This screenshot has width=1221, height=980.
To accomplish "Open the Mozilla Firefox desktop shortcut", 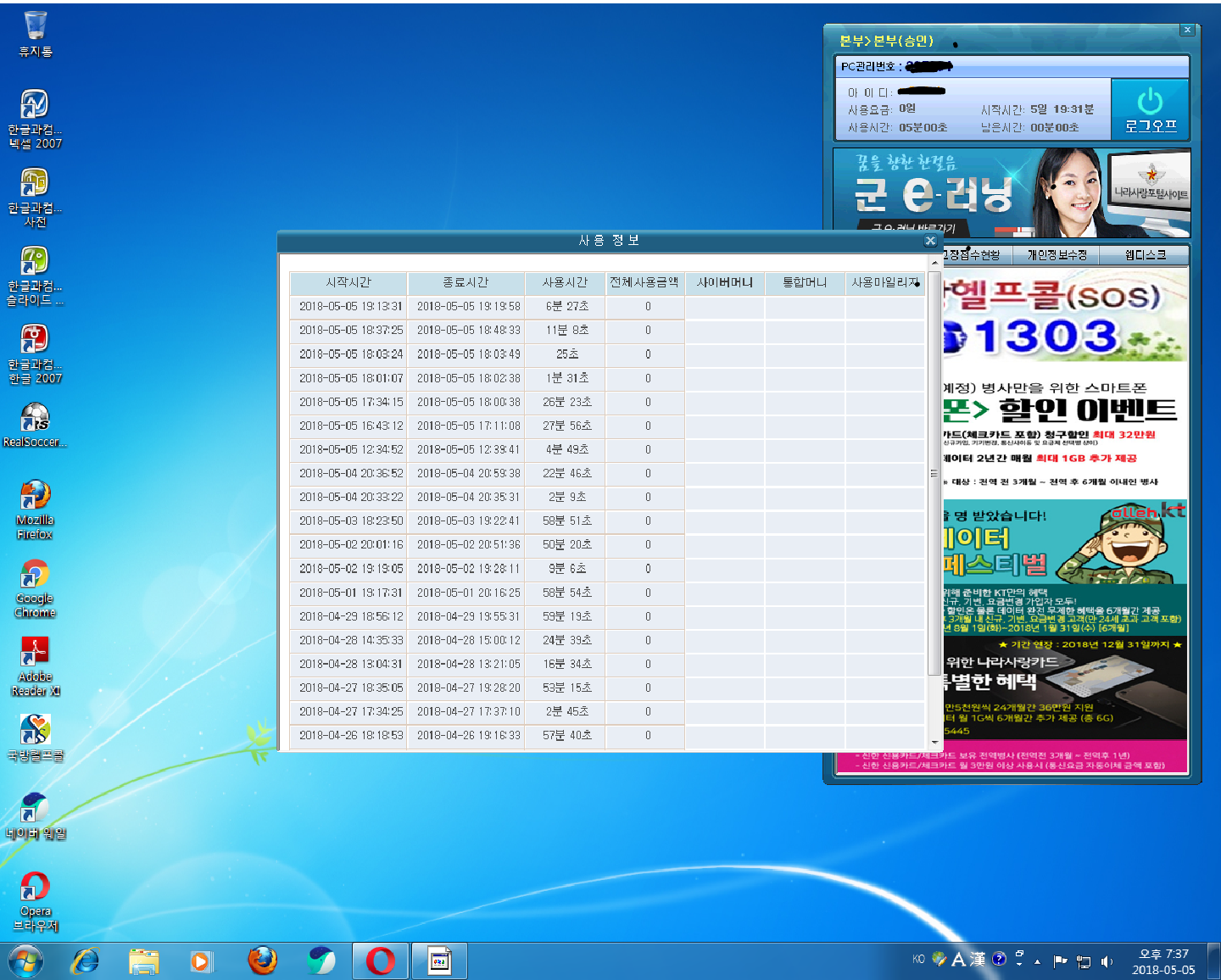I will coord(35,509).
